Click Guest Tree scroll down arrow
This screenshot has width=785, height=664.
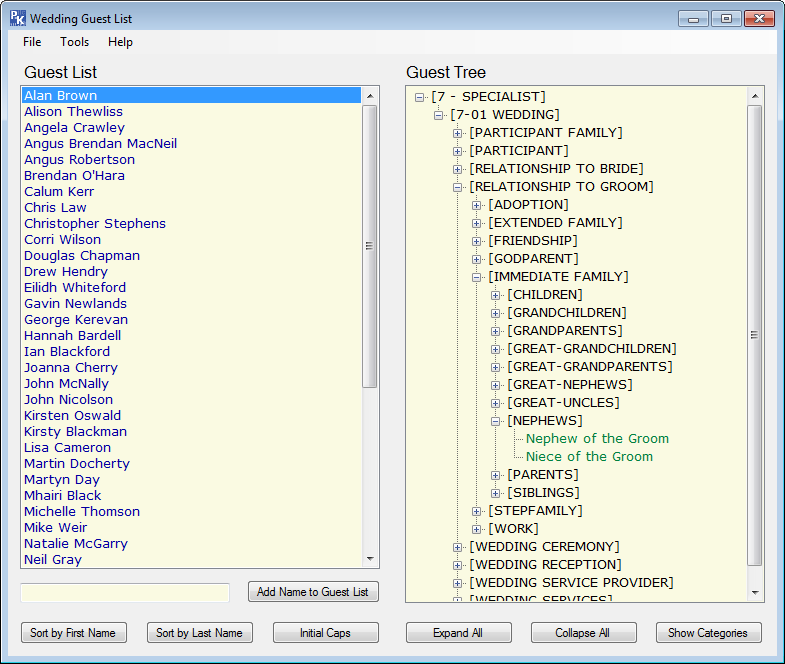(x=755, y=593)
